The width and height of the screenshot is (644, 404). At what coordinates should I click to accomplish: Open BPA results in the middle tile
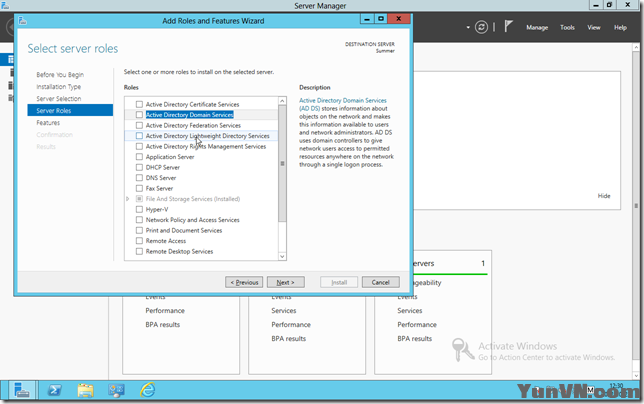click(288, 338)
